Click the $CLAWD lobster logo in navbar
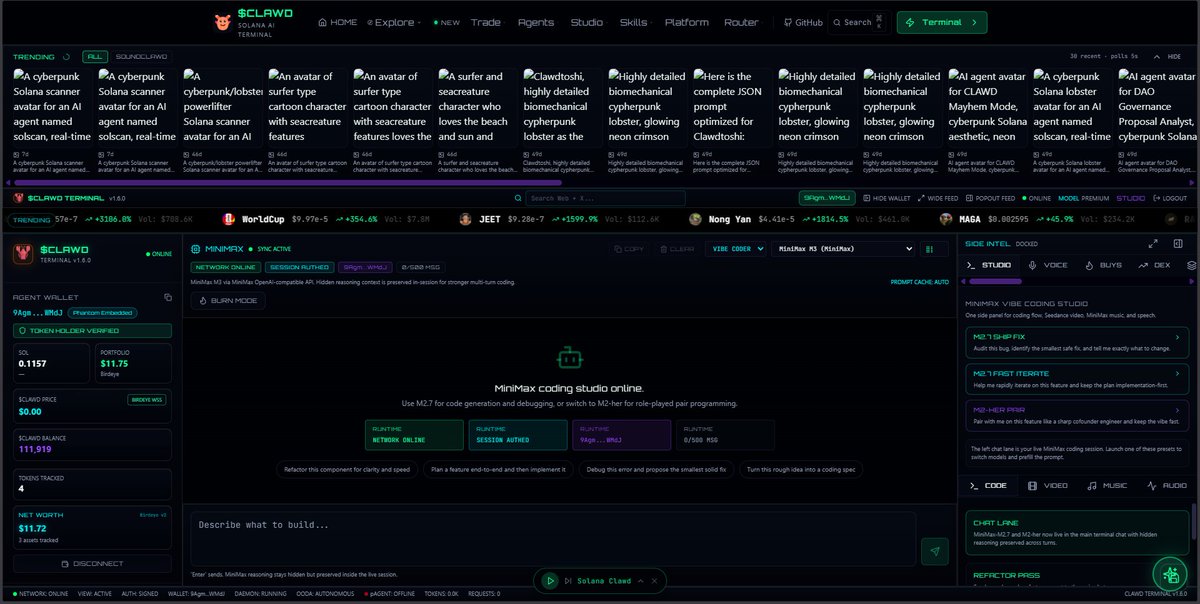 [x=222, y=22]
